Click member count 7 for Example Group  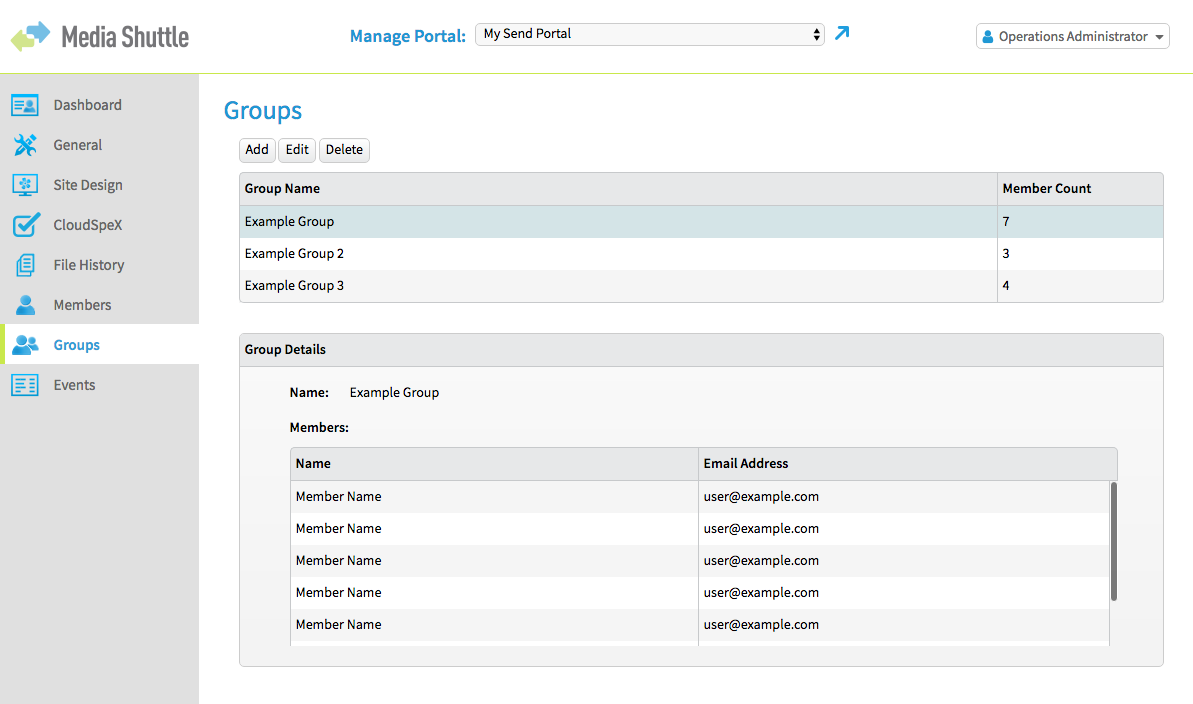click(x=1006, y=221)
